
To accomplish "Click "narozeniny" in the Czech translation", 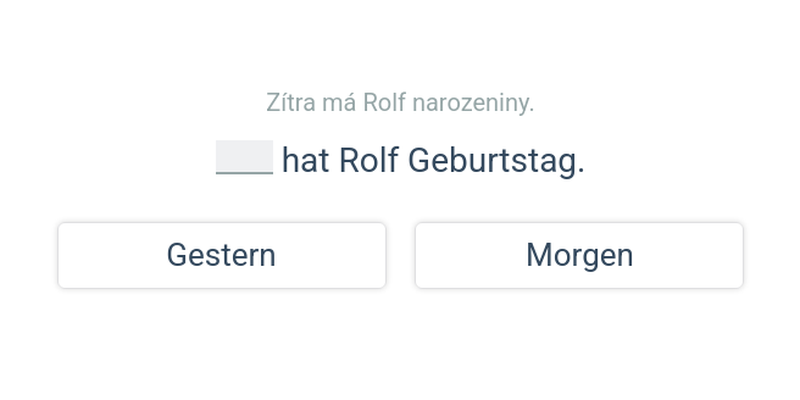I will pos(473,102).
